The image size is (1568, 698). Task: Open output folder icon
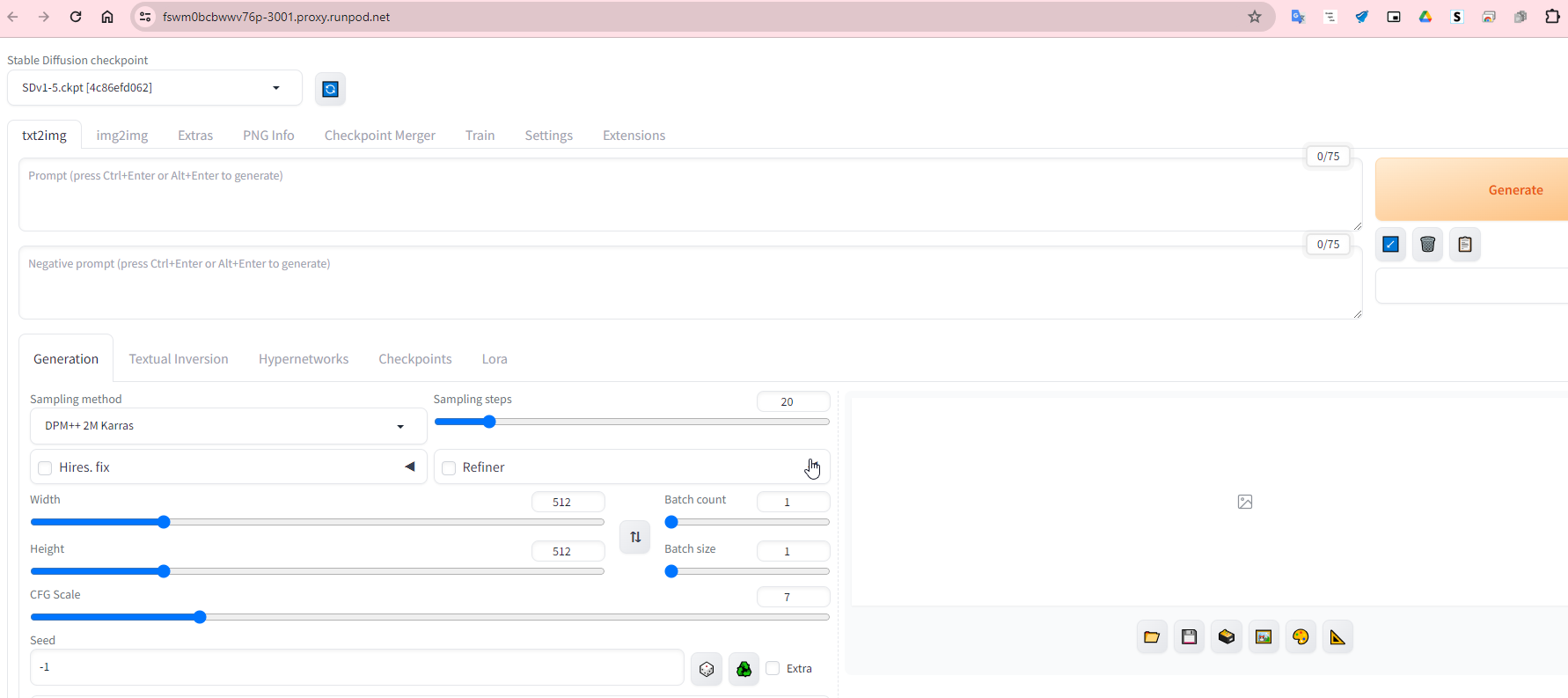(1151, 637)
